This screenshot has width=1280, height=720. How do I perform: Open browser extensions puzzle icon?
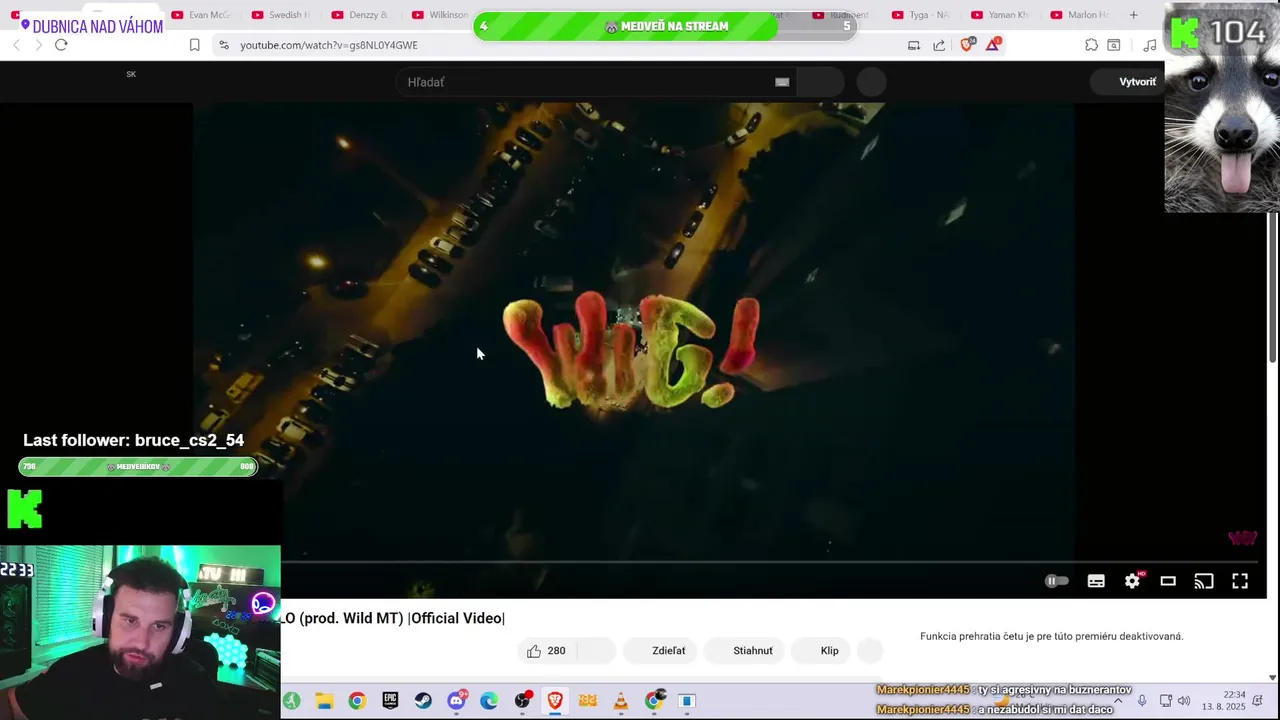click(x=1091, y=45)
